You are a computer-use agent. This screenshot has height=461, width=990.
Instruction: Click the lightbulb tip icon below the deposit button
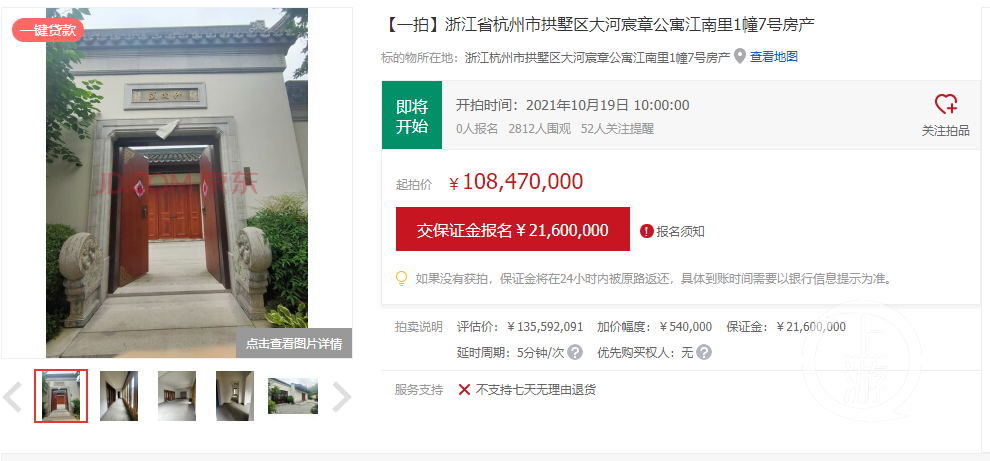click(401, 278)
